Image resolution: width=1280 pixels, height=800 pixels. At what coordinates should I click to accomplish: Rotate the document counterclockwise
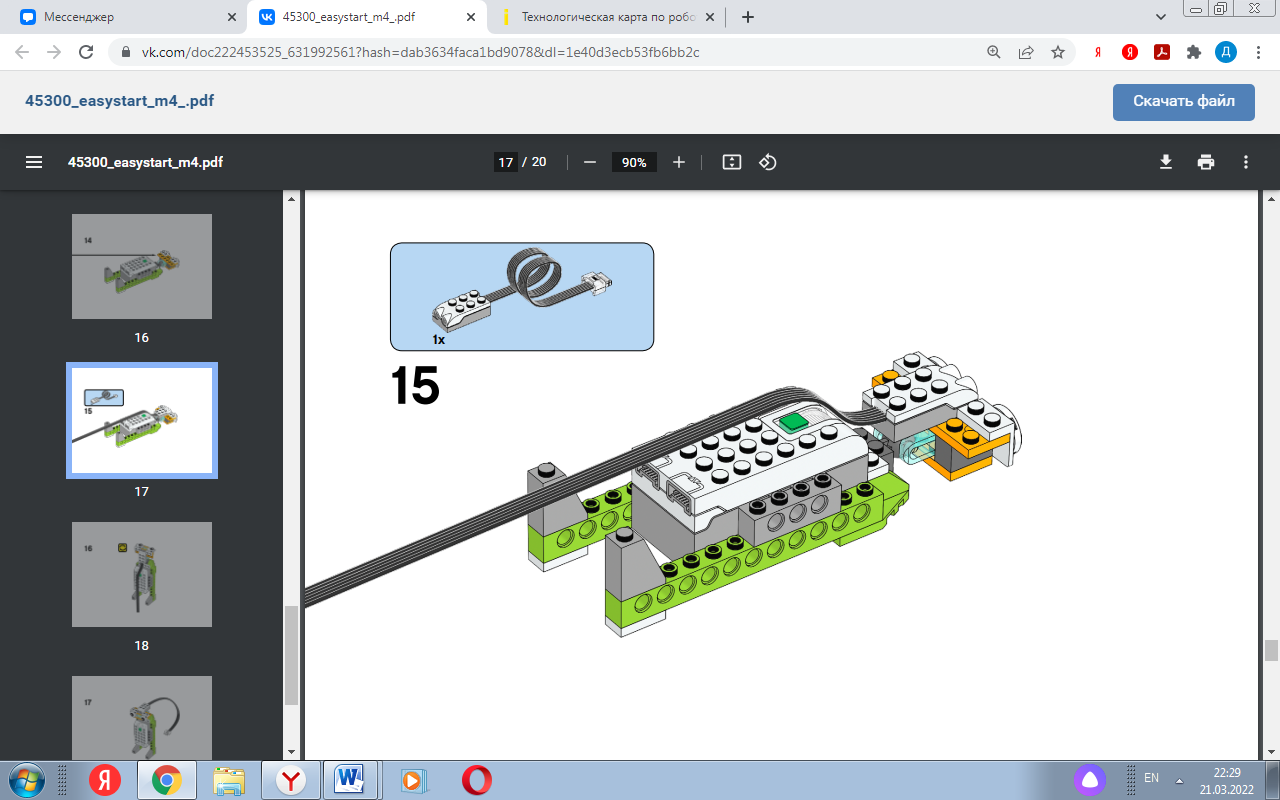point(768,162)
